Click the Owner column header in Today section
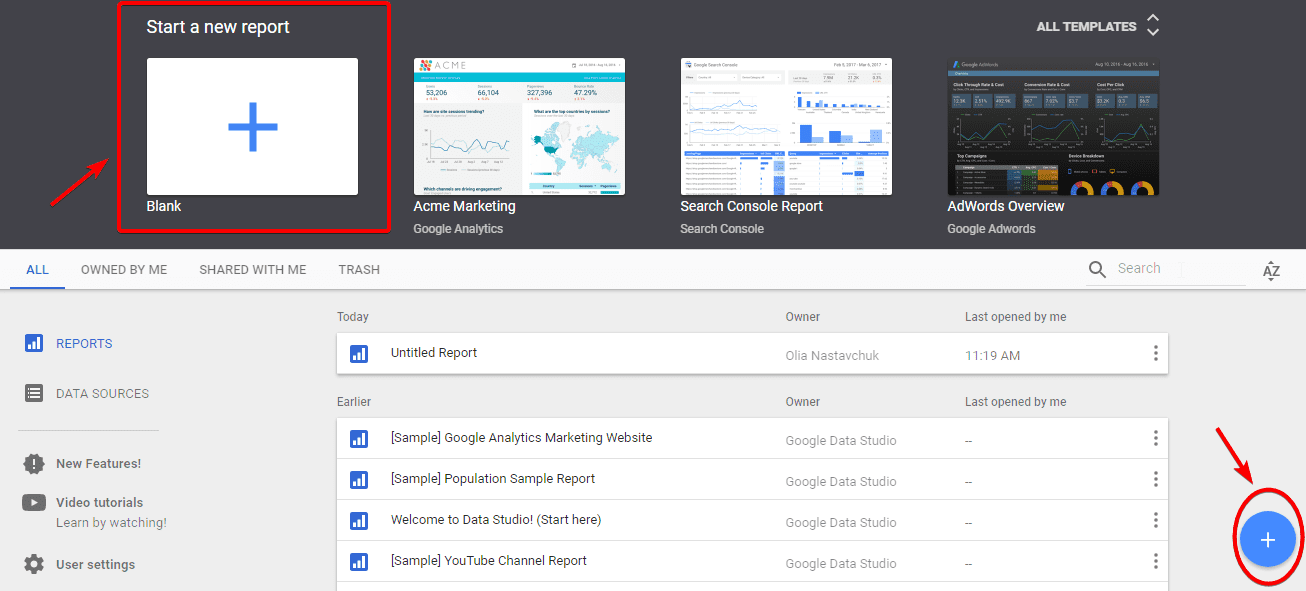 [803, 317]
